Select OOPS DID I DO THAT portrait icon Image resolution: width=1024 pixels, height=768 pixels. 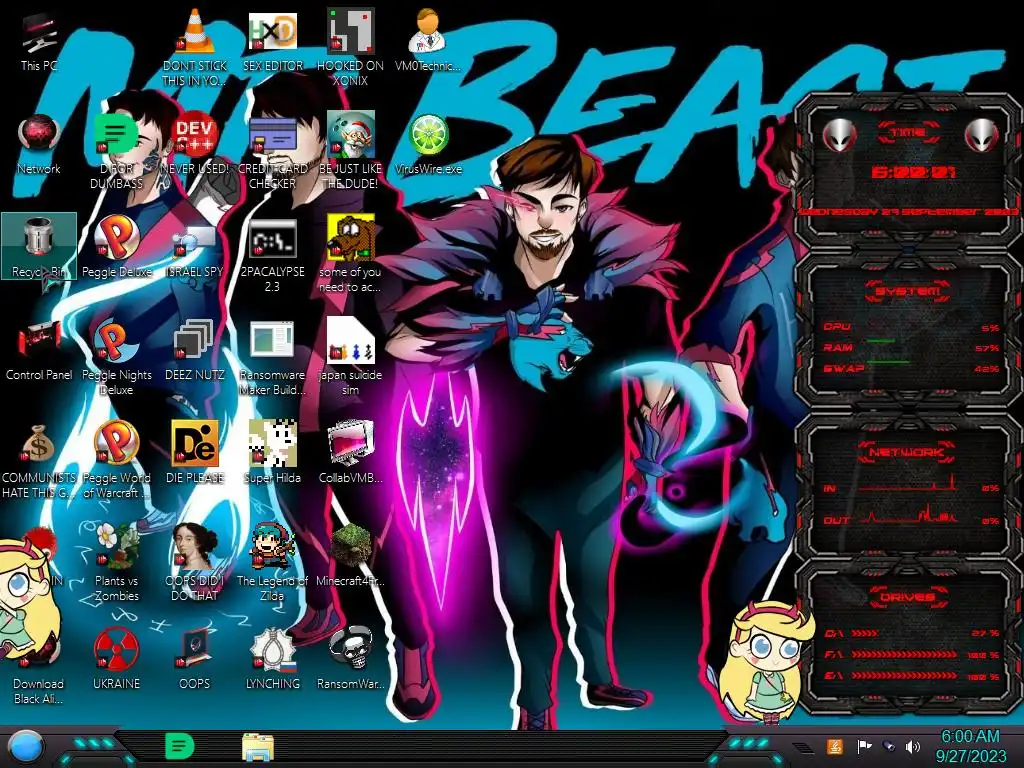(195, 563)
